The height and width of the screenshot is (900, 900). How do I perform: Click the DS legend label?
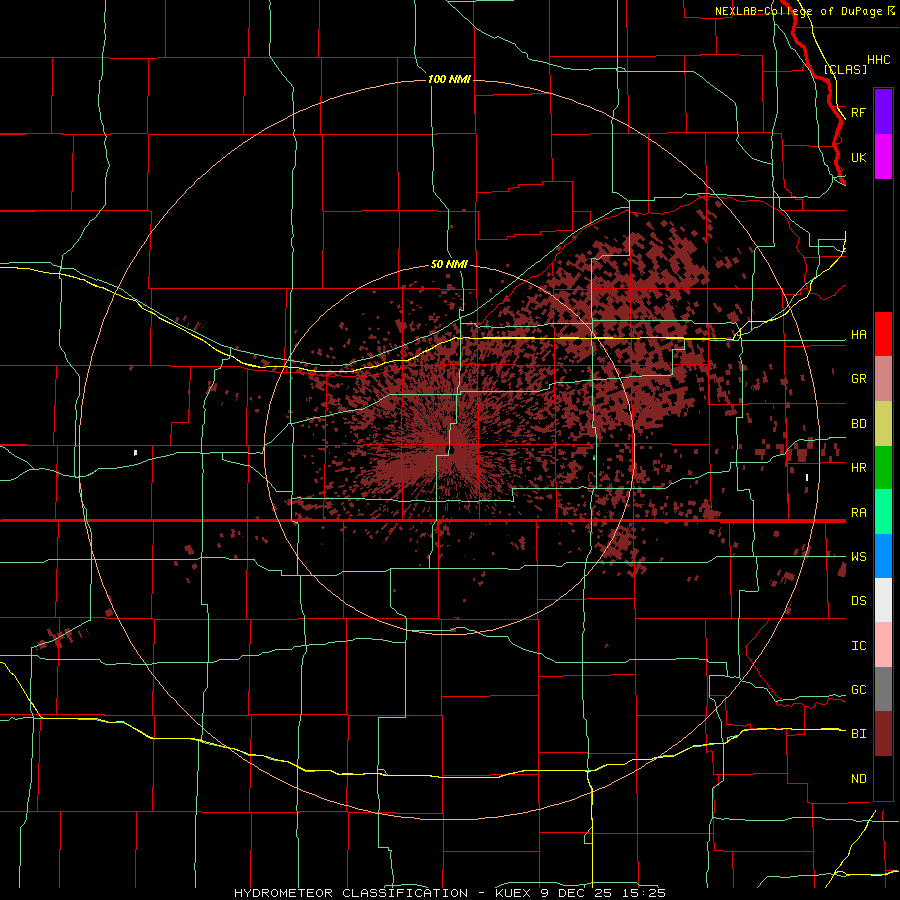(858, 601)
